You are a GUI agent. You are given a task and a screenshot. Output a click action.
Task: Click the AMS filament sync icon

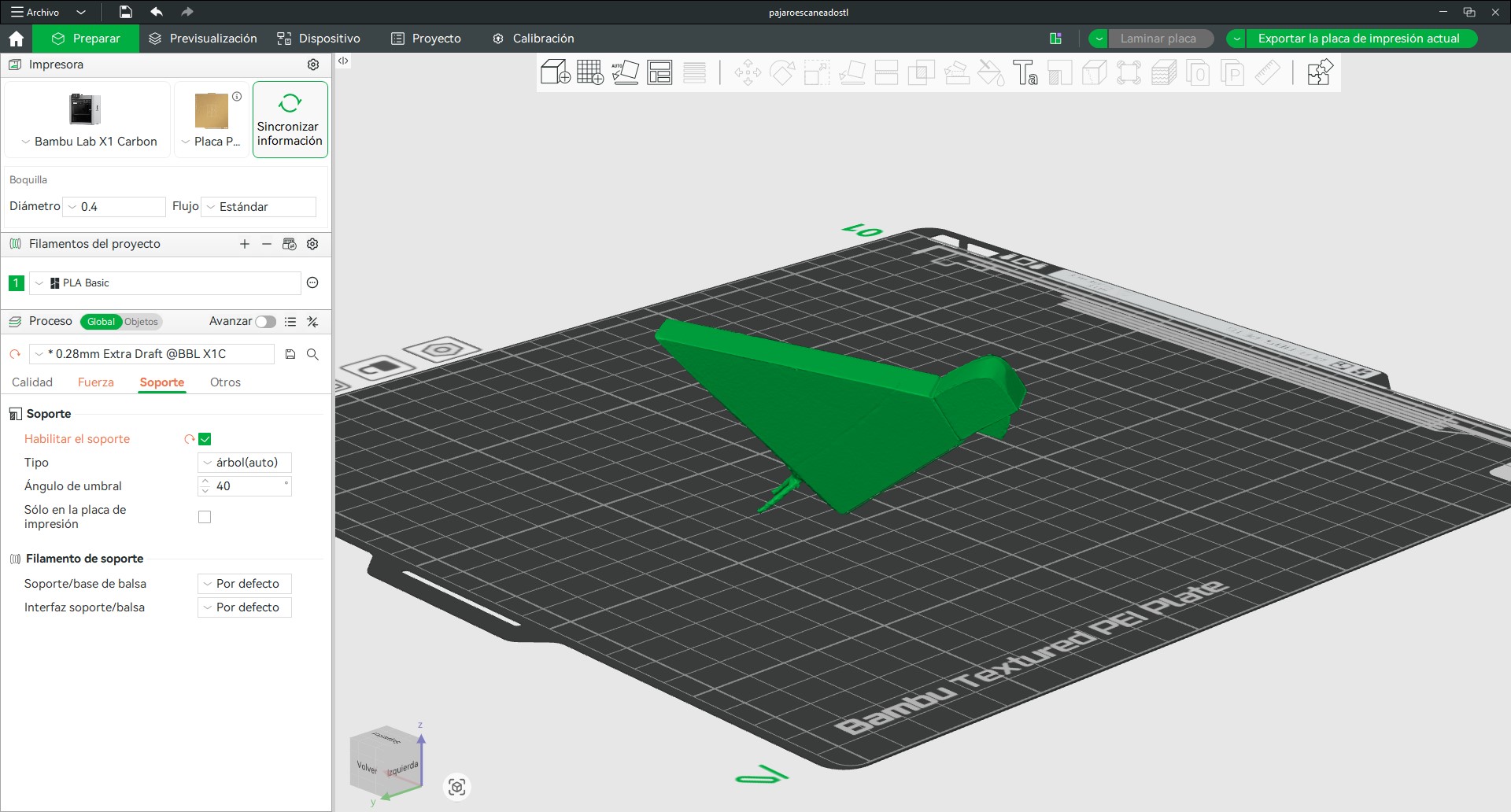click(290, 244)
